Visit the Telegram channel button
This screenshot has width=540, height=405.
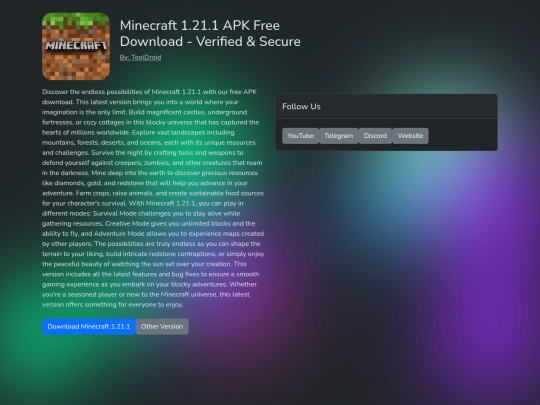click(339, 136)
